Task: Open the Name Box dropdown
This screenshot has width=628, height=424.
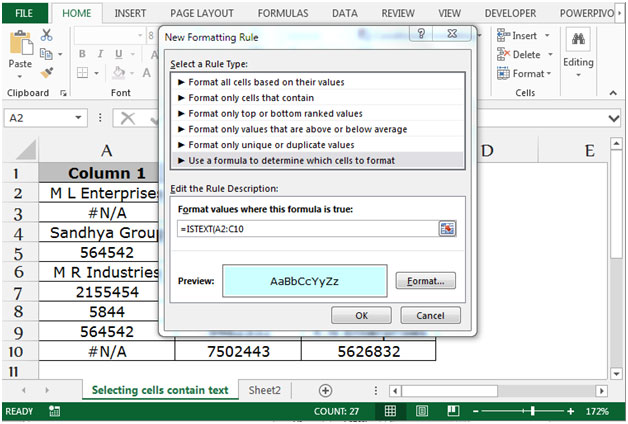Action: pos(78,118)
